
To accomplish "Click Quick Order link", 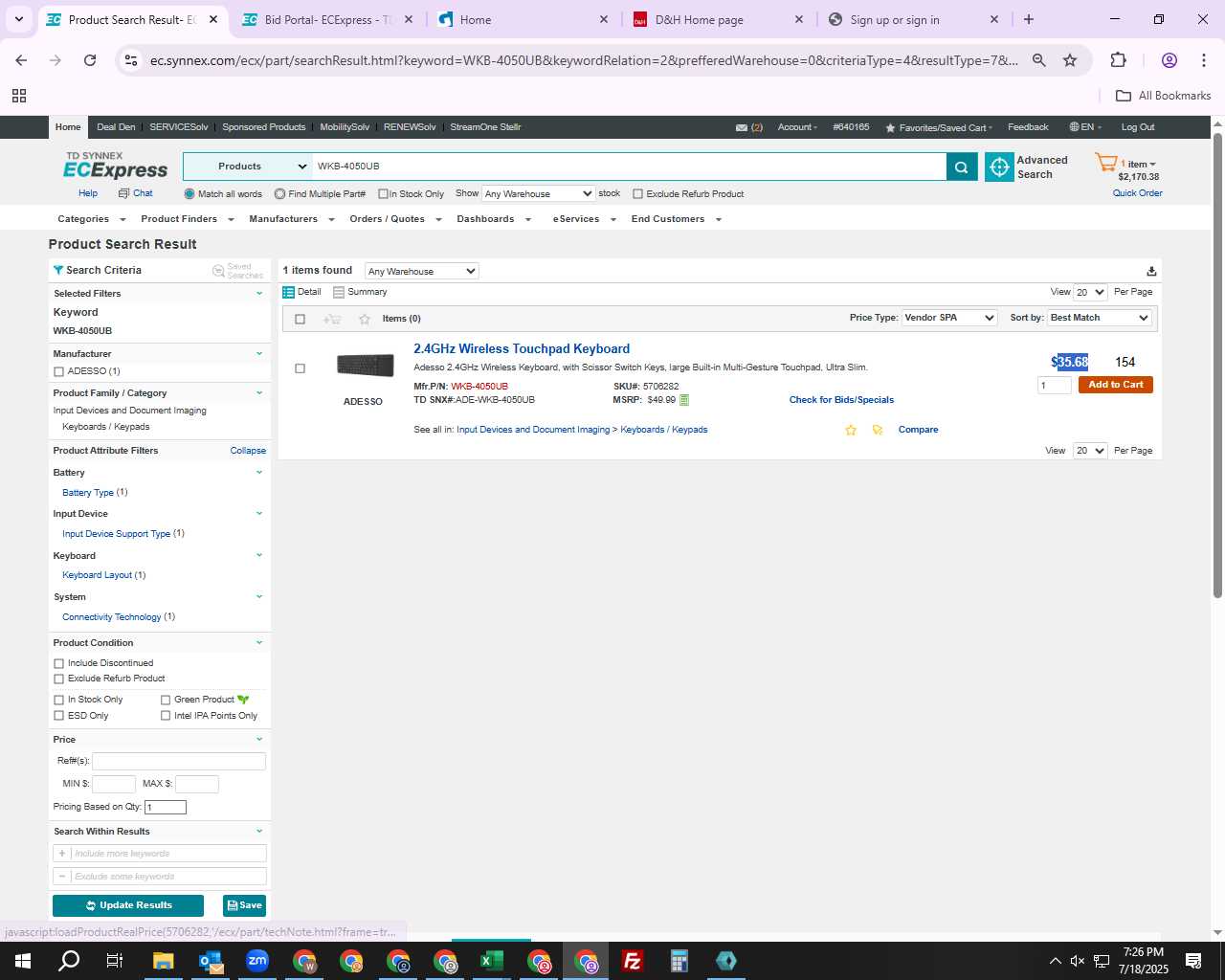I will [1137, 193].
